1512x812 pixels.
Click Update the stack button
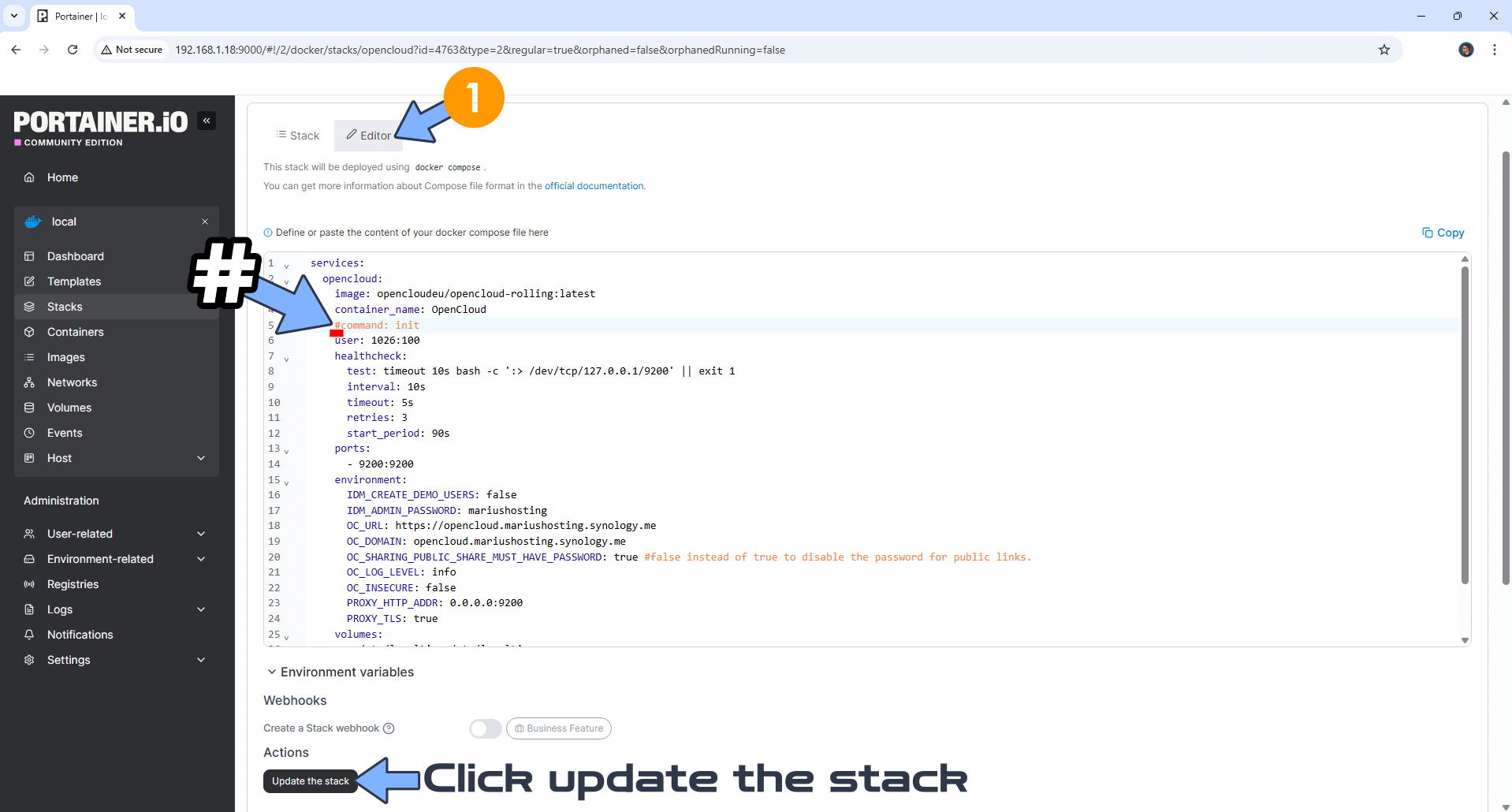(310, 781)
